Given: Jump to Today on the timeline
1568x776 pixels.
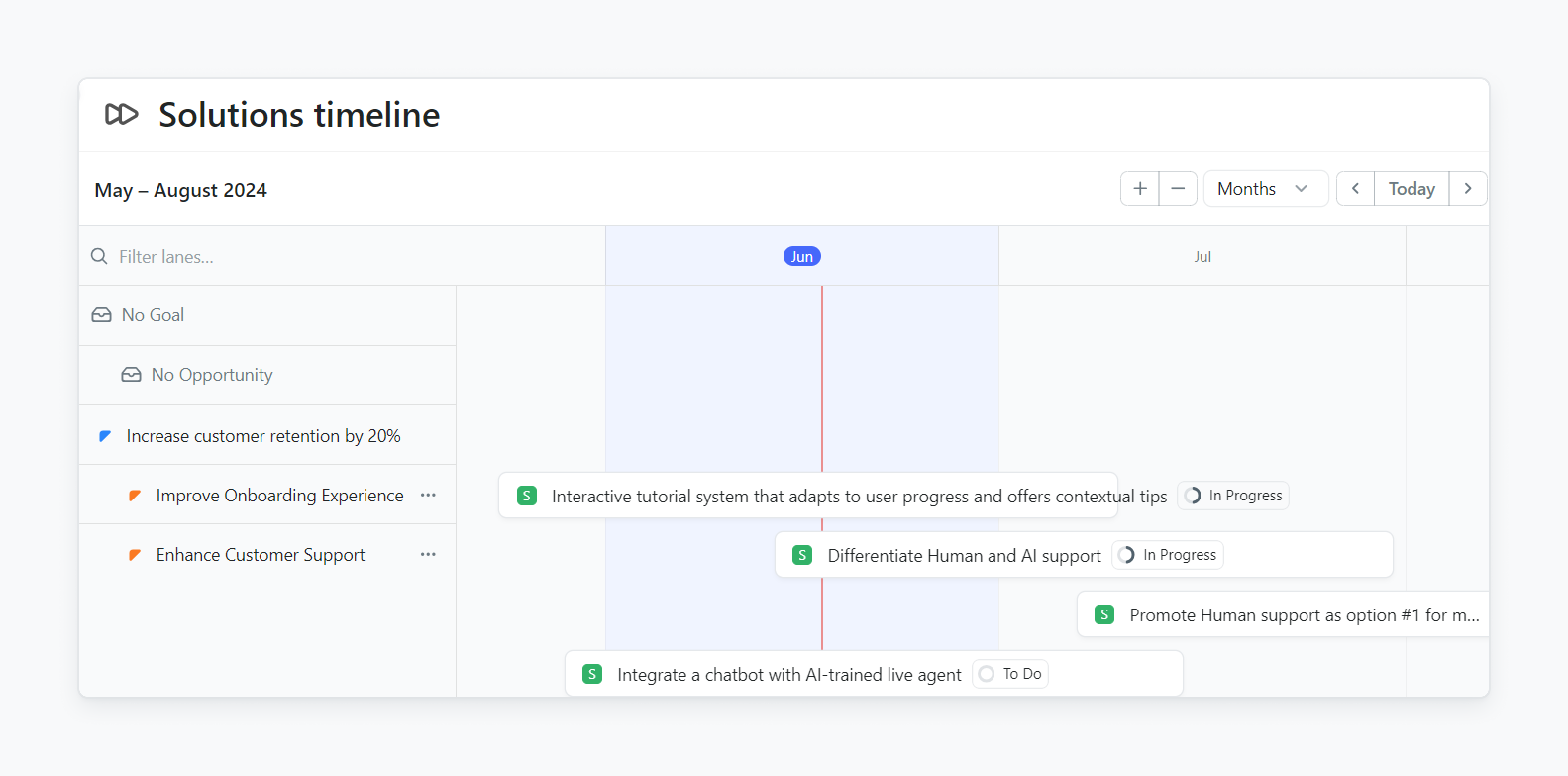Looking at the screenshot, I should 1411,189.
